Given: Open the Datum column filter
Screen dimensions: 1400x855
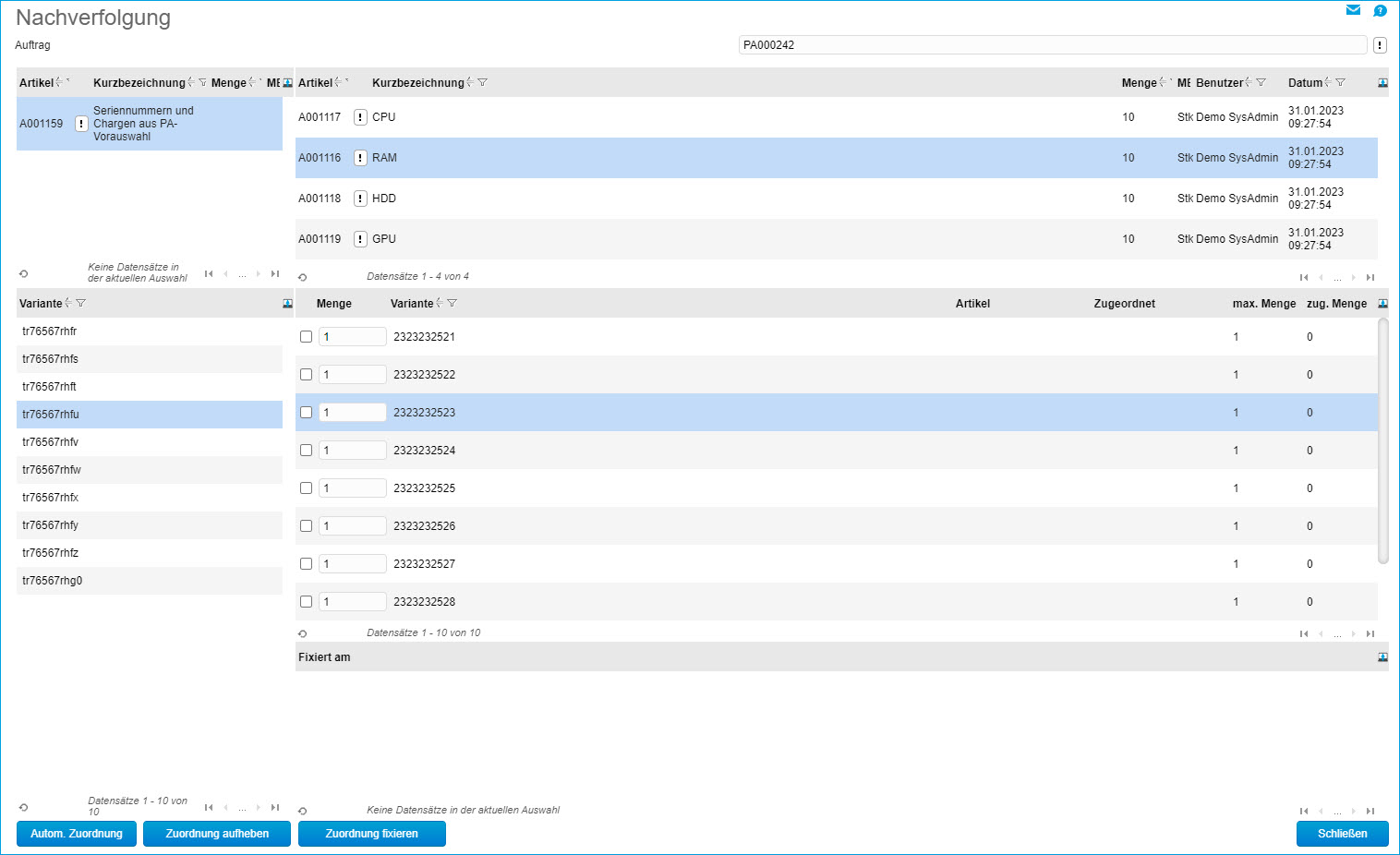Looking at the screenshot, I should tap(1341, 83).
